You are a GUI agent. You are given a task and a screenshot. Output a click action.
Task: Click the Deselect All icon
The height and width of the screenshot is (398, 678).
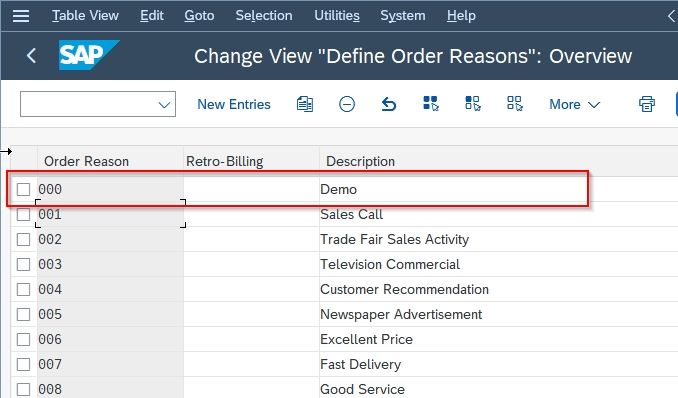tap(515, 104)
